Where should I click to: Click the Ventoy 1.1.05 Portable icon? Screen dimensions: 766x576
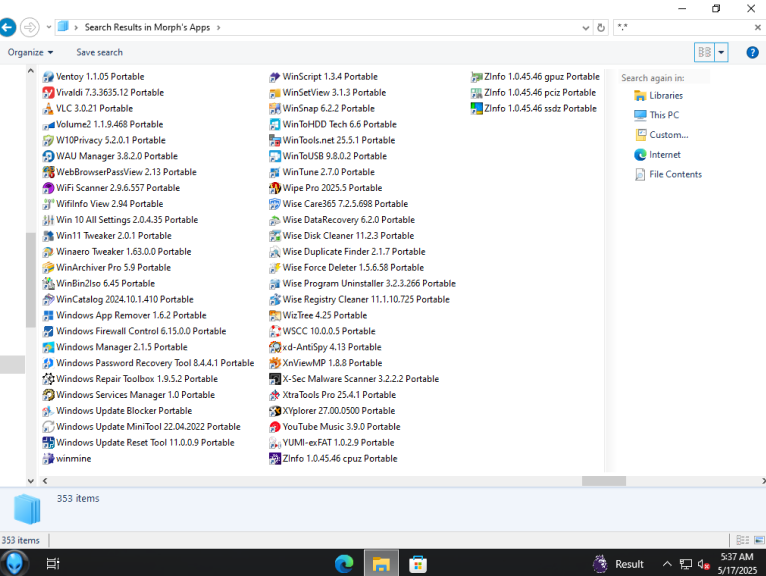pyautogui.click(x=48, y=77)
